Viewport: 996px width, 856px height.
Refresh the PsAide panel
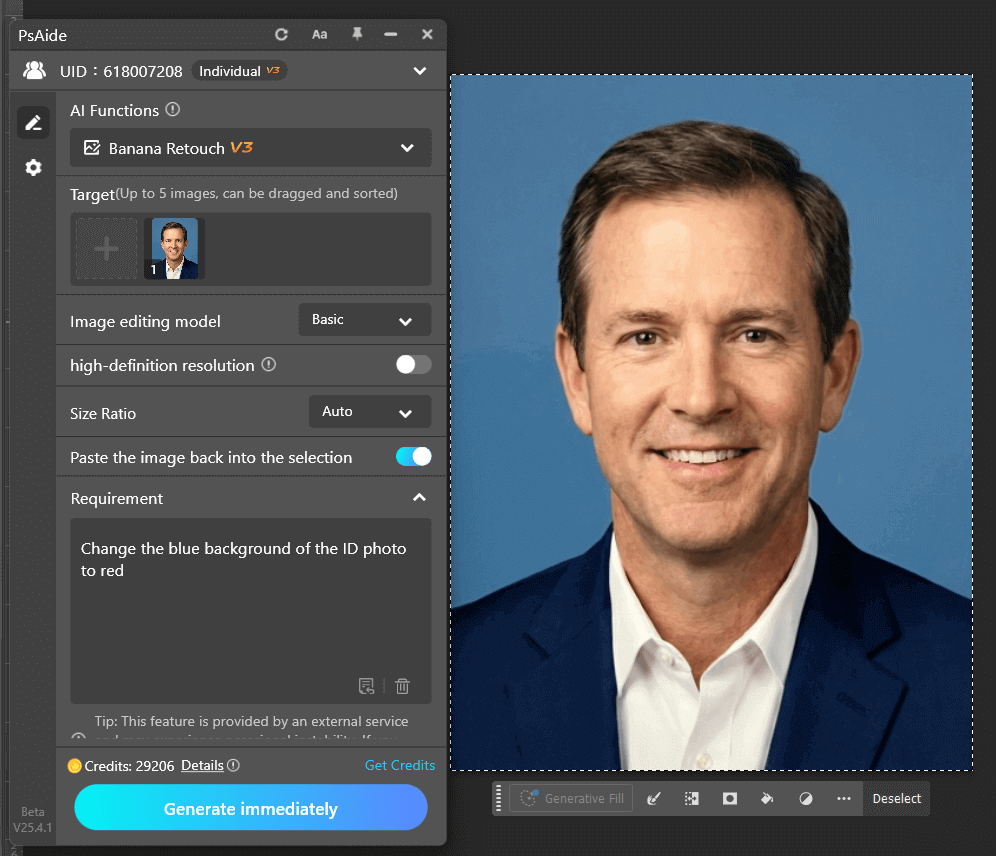(281, 34)
